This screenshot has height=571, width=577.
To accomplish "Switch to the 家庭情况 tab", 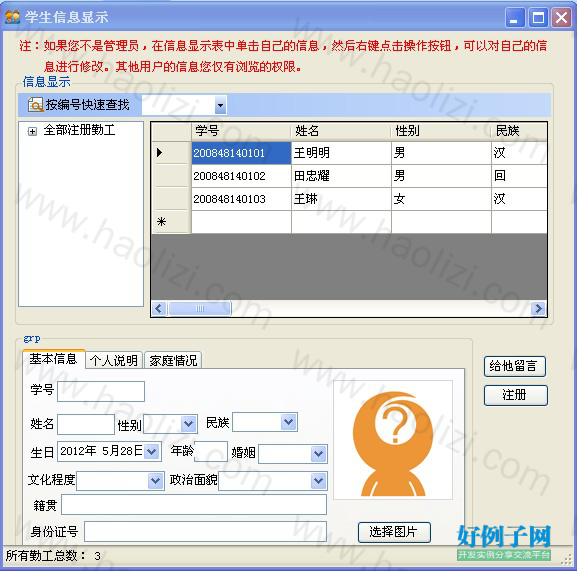I will pyautogui.click(x=173, y=360).
